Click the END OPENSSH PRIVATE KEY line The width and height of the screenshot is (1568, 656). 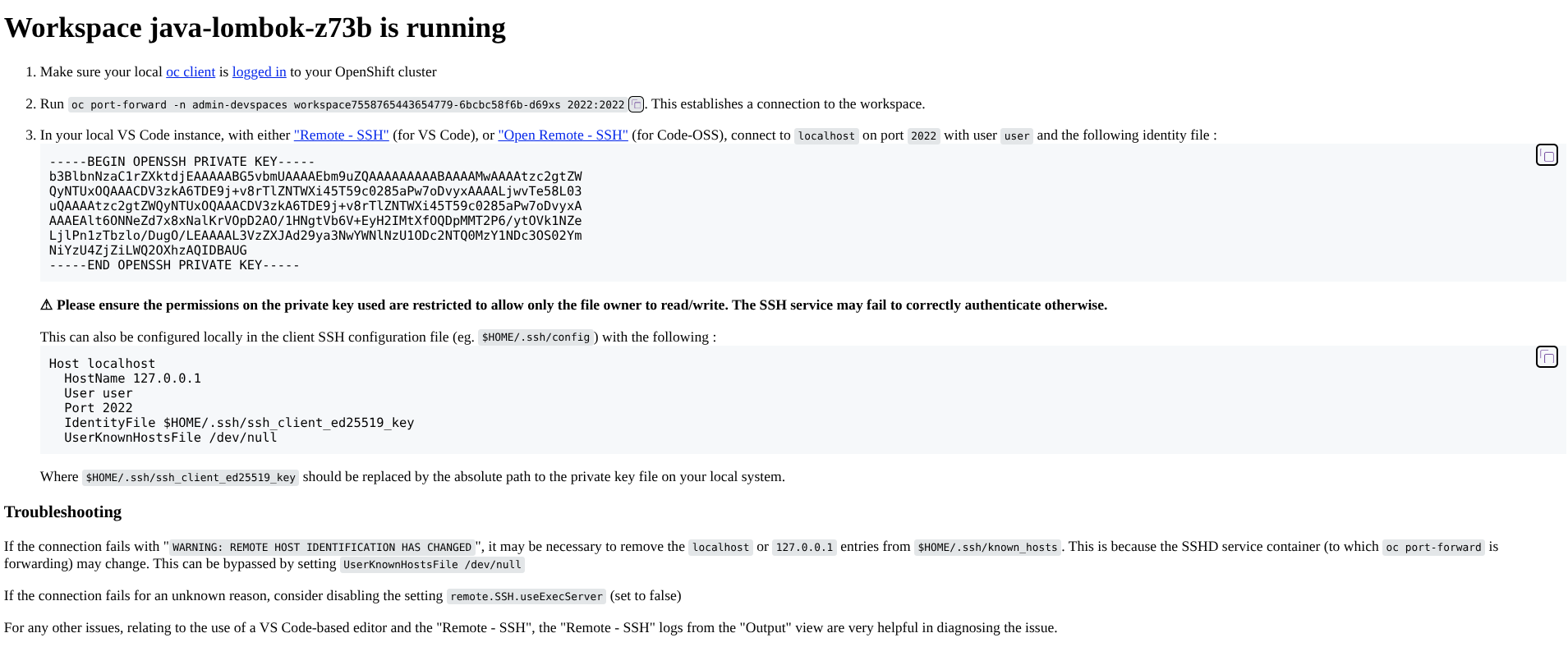(x=174, y=265)
